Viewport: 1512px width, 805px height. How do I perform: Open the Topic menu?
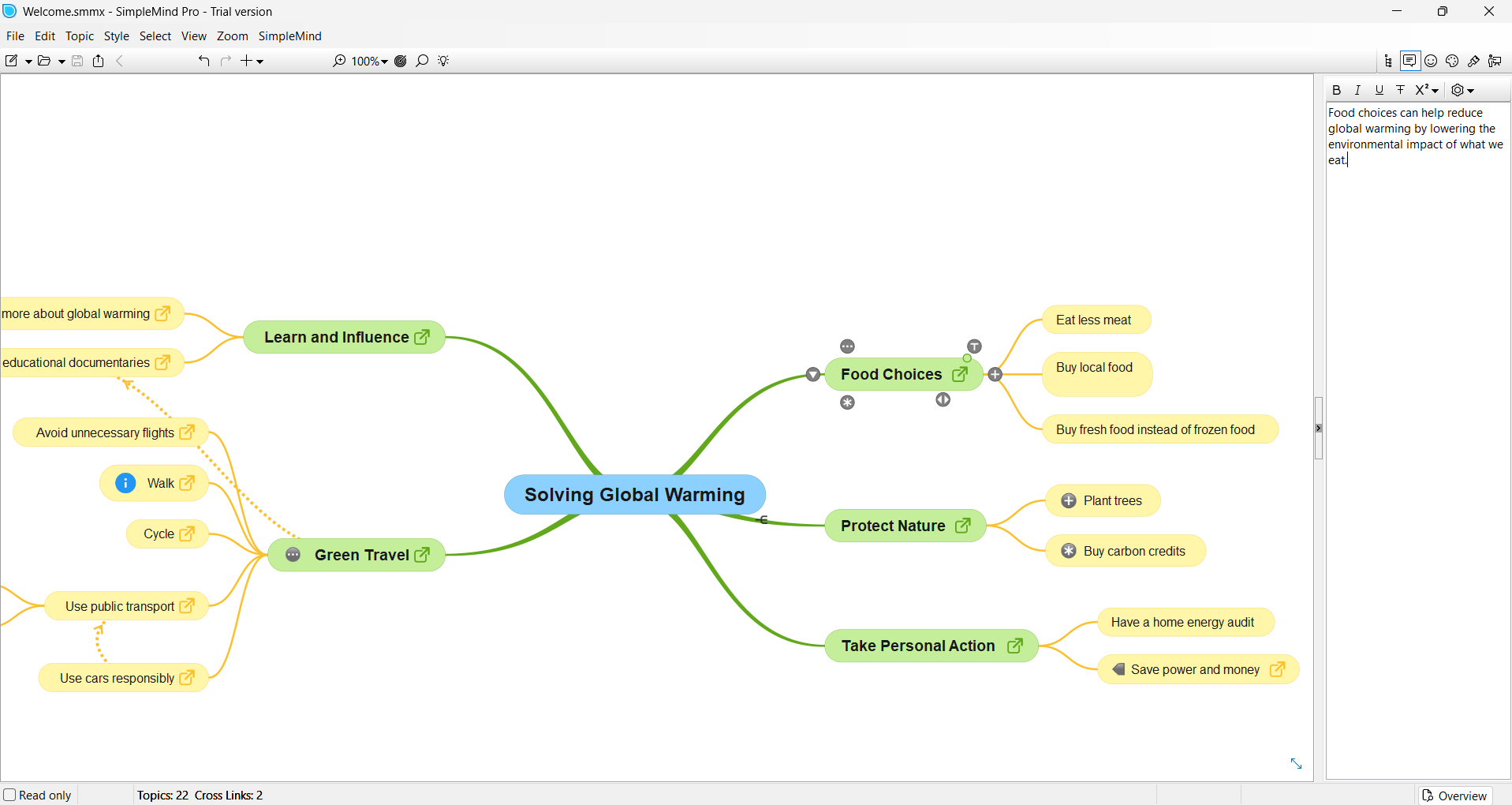[x=79, y=36]
